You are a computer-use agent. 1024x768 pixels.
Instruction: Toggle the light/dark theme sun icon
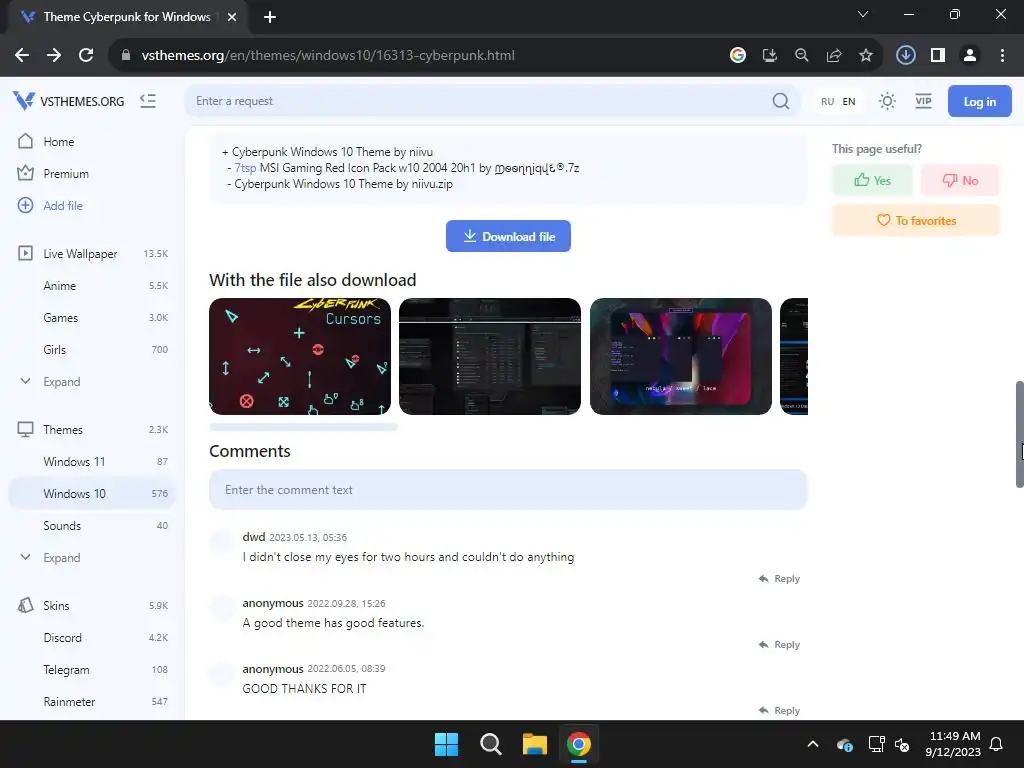887,101
